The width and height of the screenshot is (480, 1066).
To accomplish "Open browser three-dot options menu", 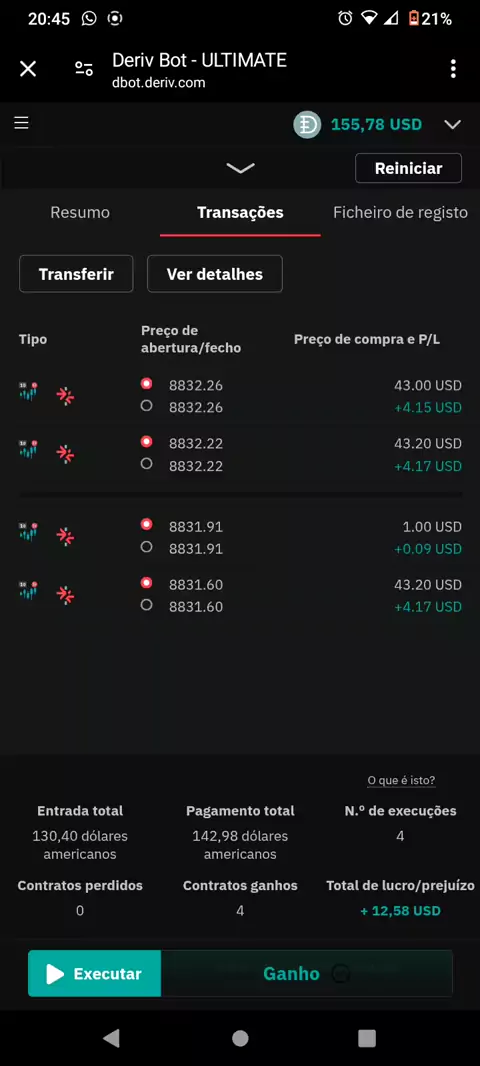I will 453,69.
